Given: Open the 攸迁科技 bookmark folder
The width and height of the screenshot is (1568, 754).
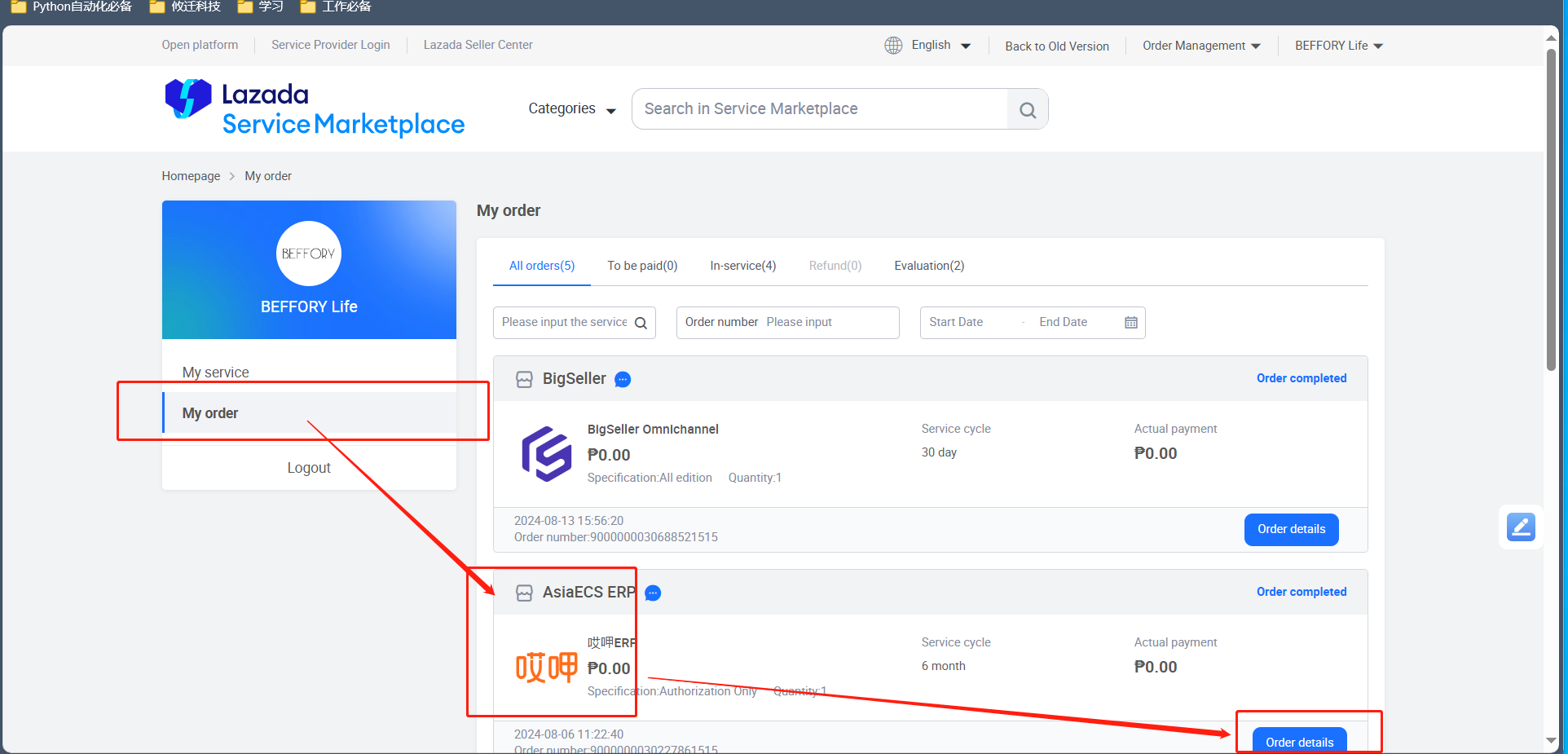Looking at the screenshot, I should coord(187,7).
